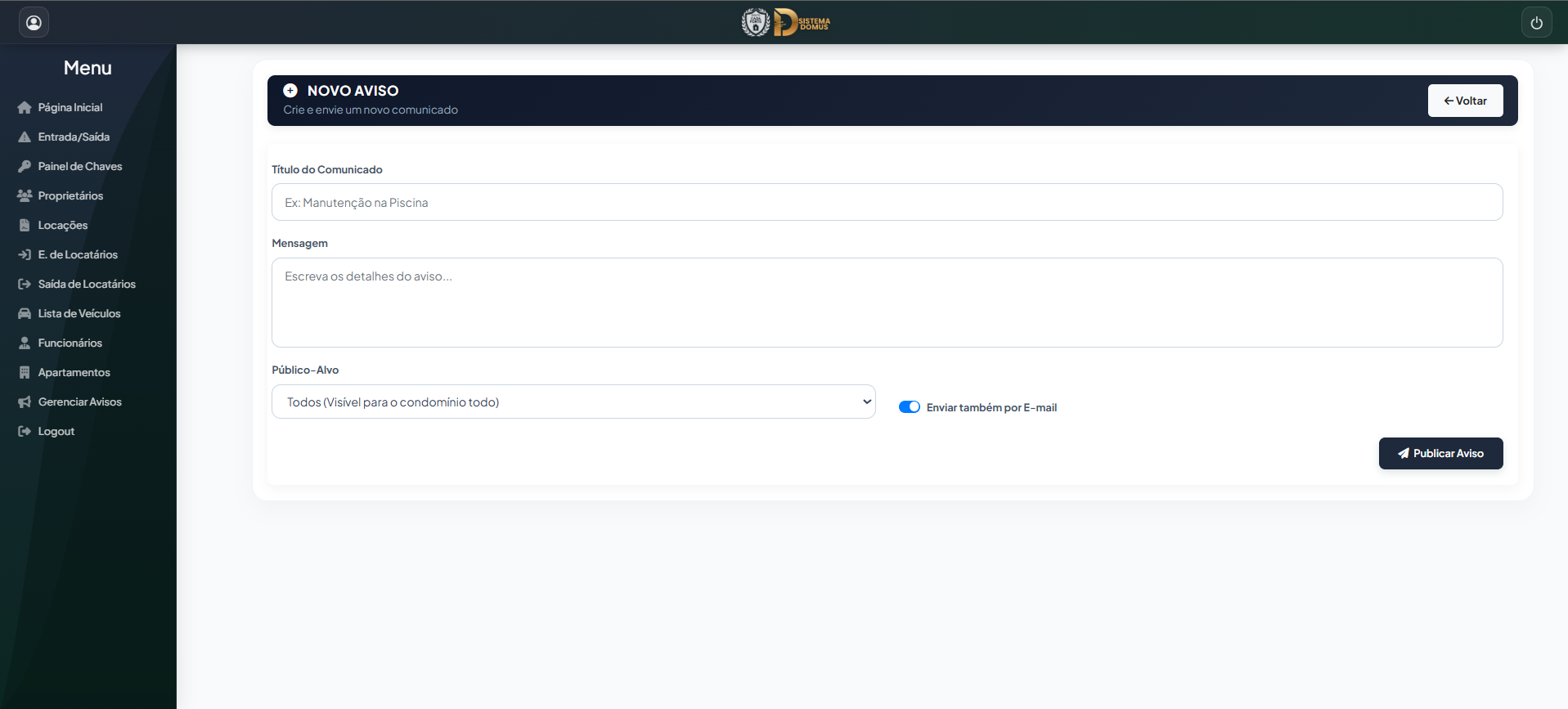Open Locações in the sidebar menu

(63, 226)
